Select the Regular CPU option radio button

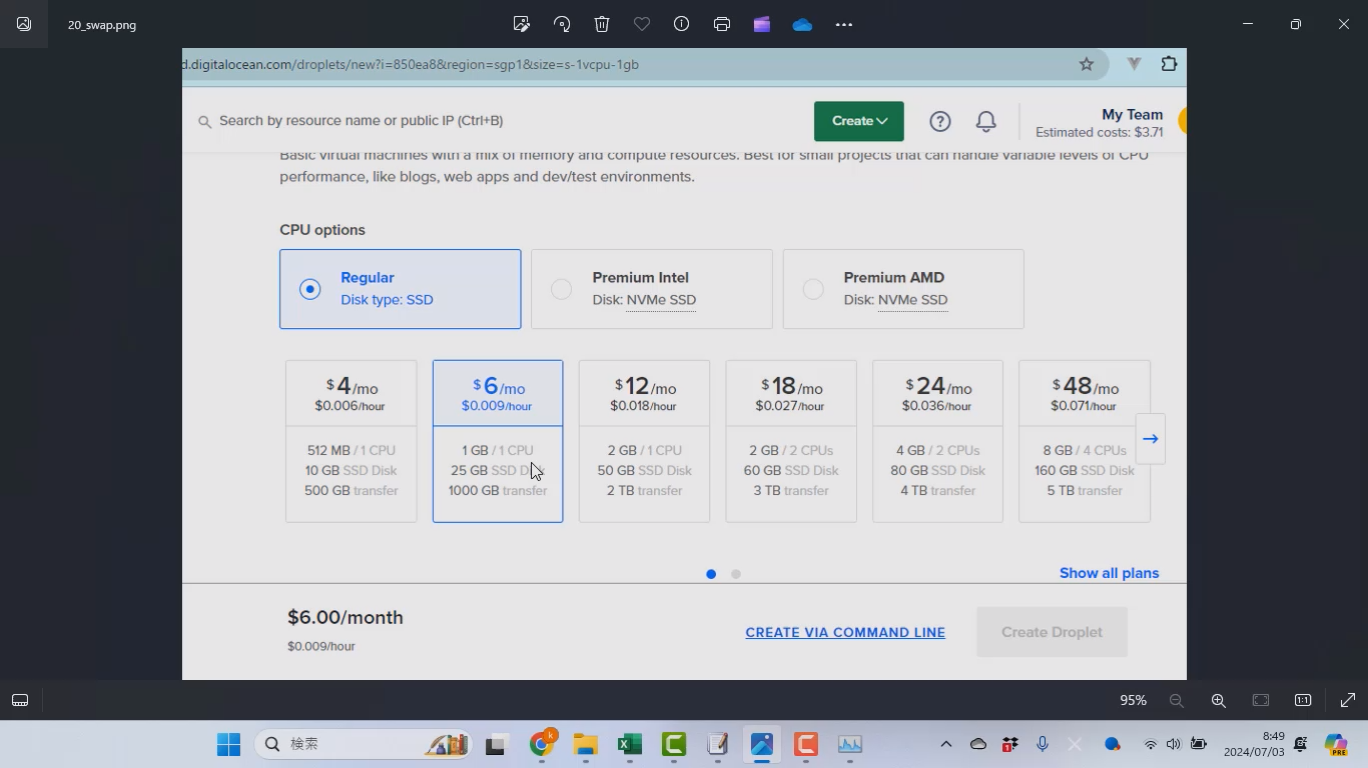[310, 289]
